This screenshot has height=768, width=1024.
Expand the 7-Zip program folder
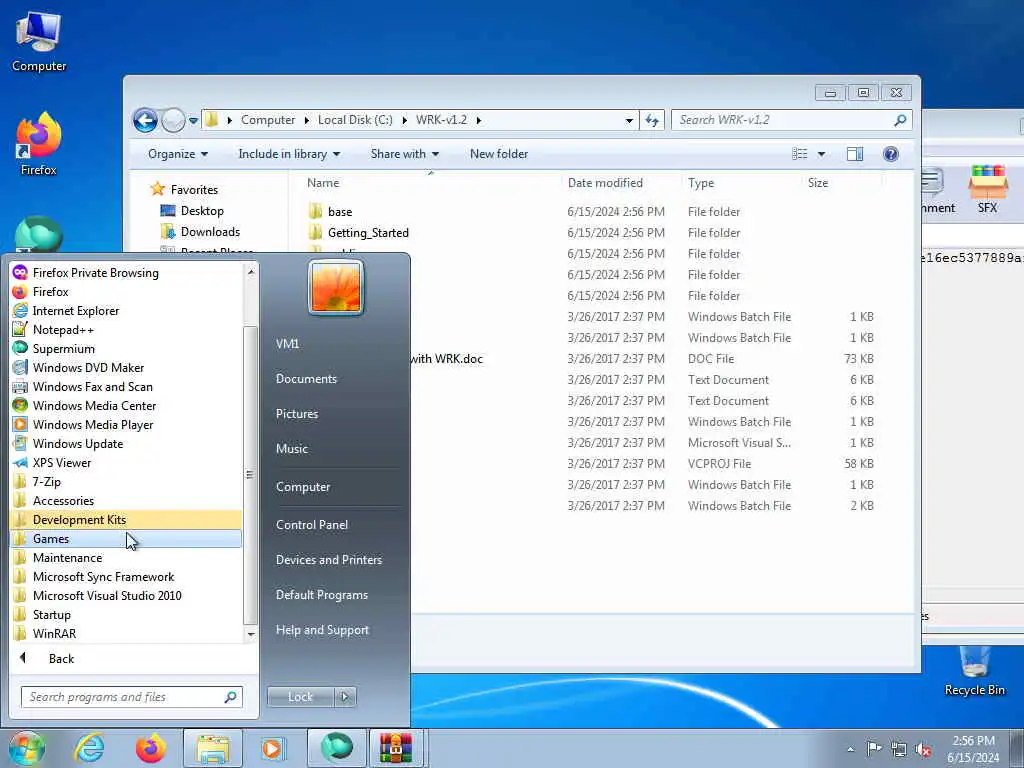coord(46,482)
